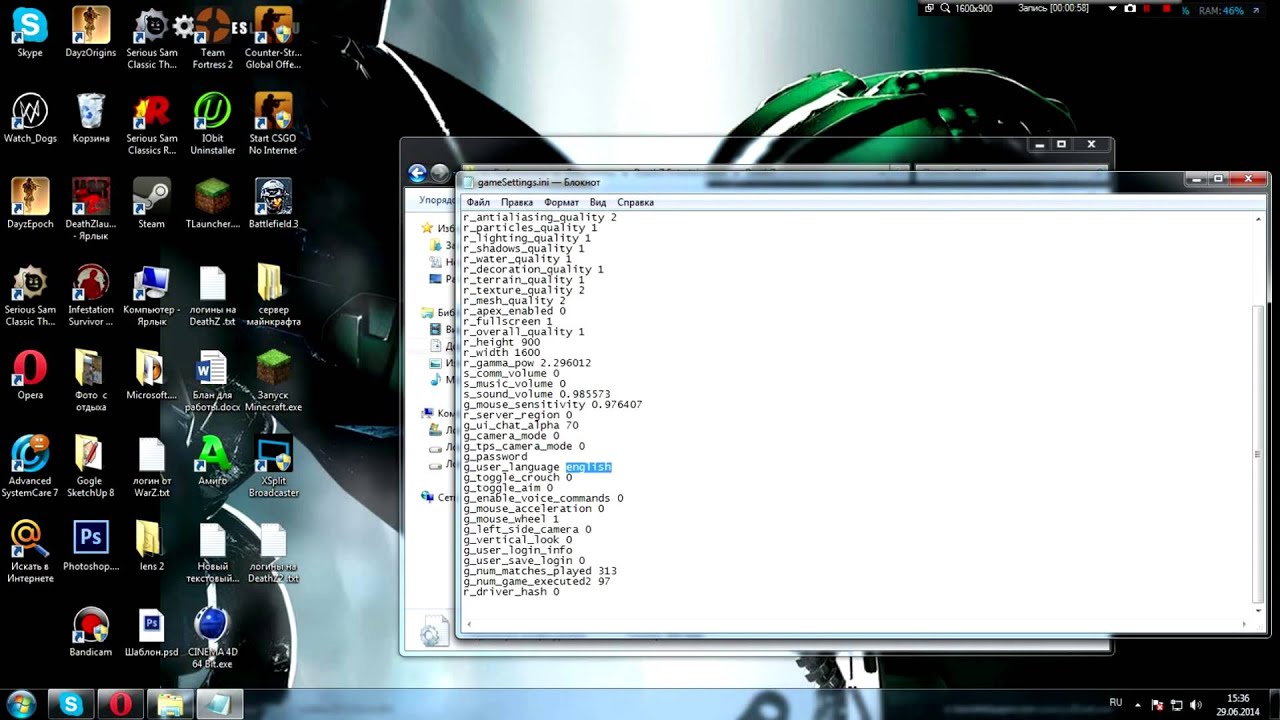Open the lens 2 folder
The height and width of the screenshot is (720, 1280).
[152, 546]
